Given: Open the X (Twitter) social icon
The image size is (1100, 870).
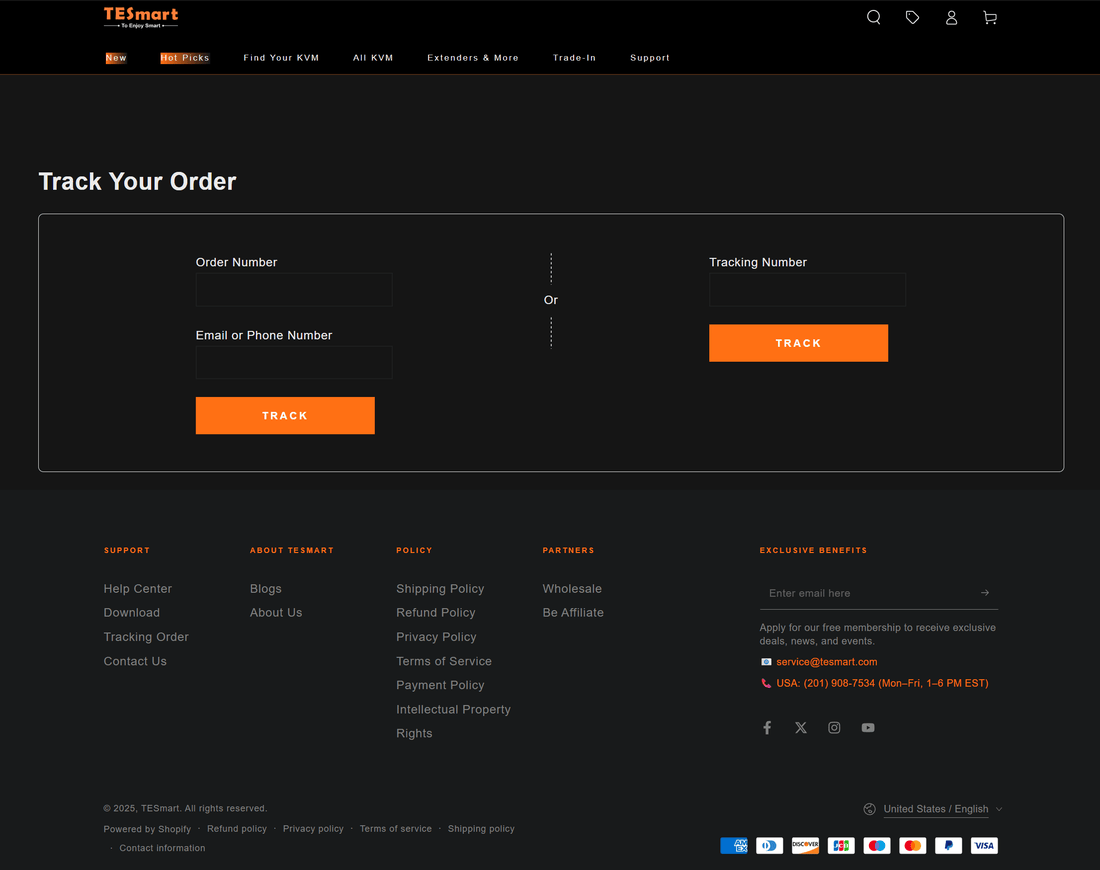Looking at the screenshot, I should click(x=801, y=728).
